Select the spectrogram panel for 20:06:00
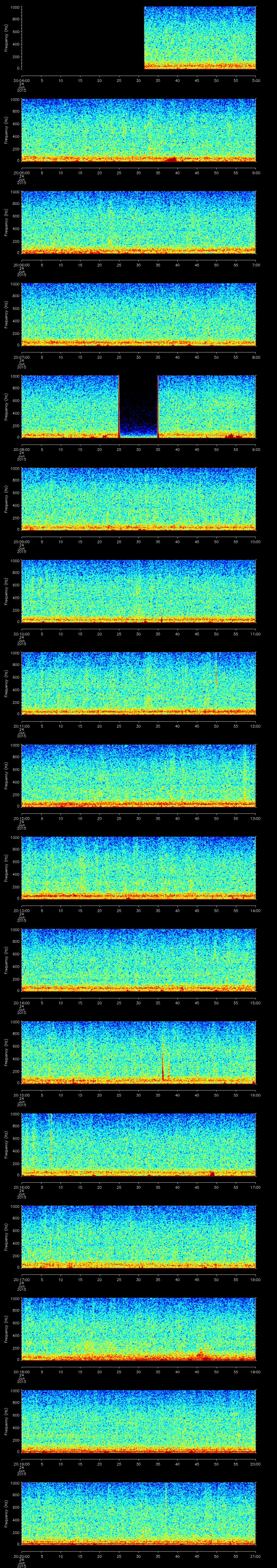277x1568 pixels. point(138,222)
